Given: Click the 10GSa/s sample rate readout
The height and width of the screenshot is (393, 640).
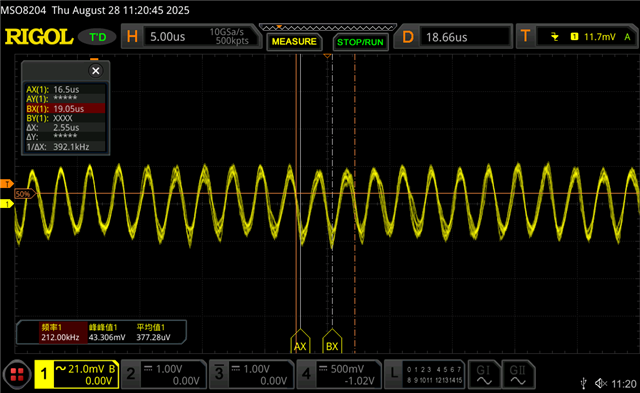Looking at the screenshot, I should click(x=227, y=32).
